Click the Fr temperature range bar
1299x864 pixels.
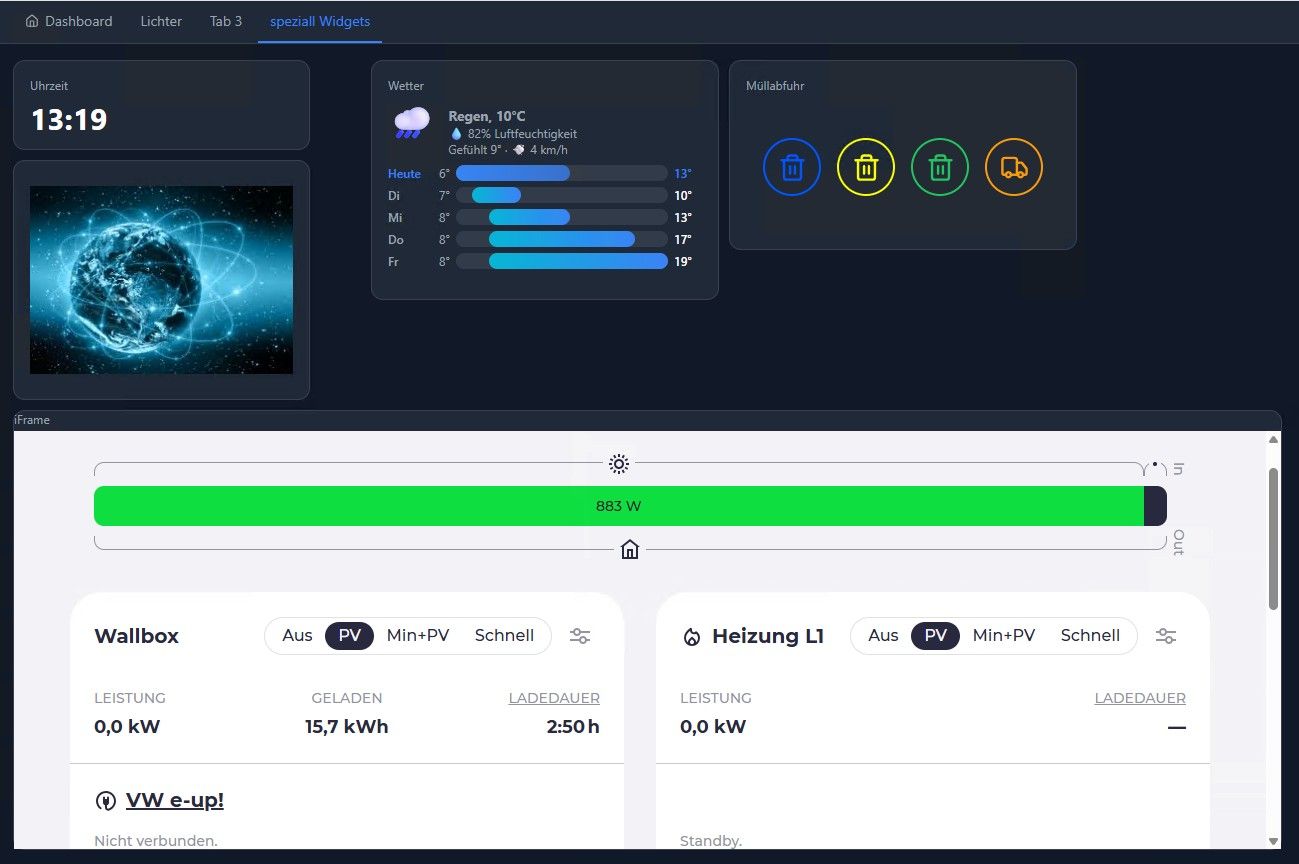tap(561, 261)
